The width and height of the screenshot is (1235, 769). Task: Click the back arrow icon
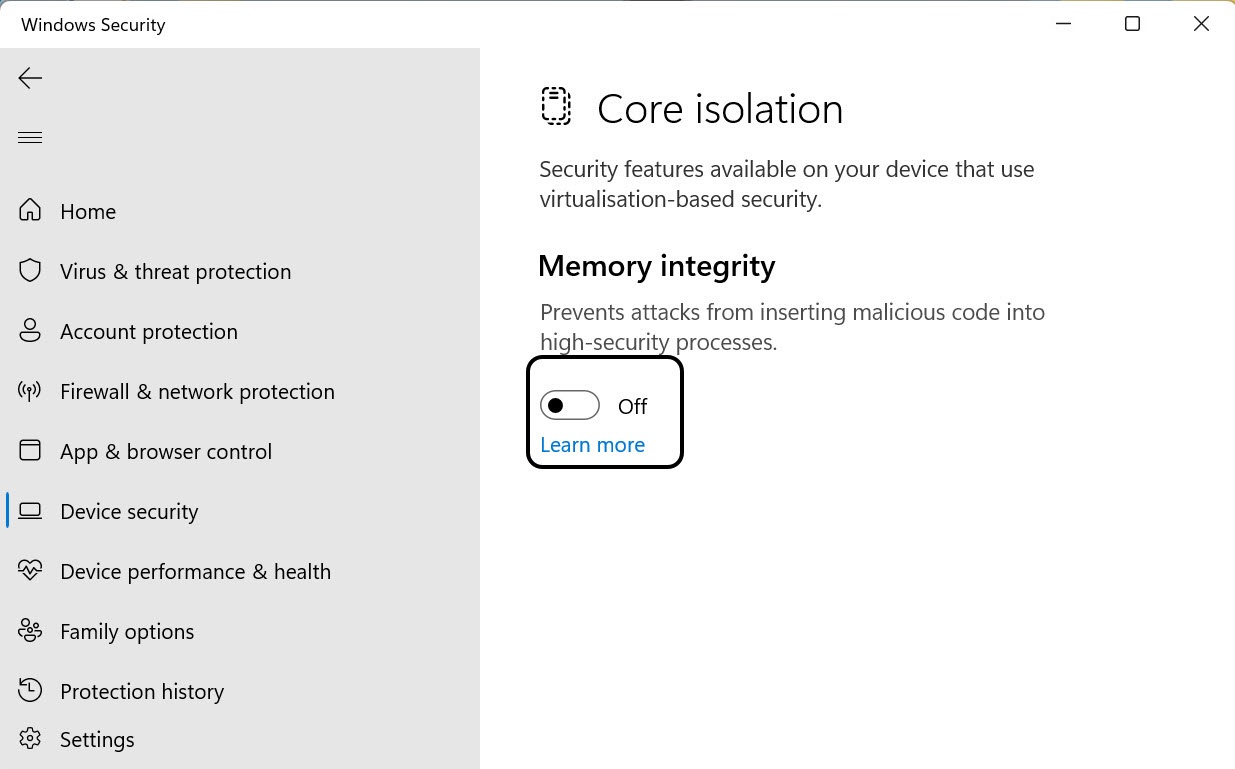click(30, 78)
